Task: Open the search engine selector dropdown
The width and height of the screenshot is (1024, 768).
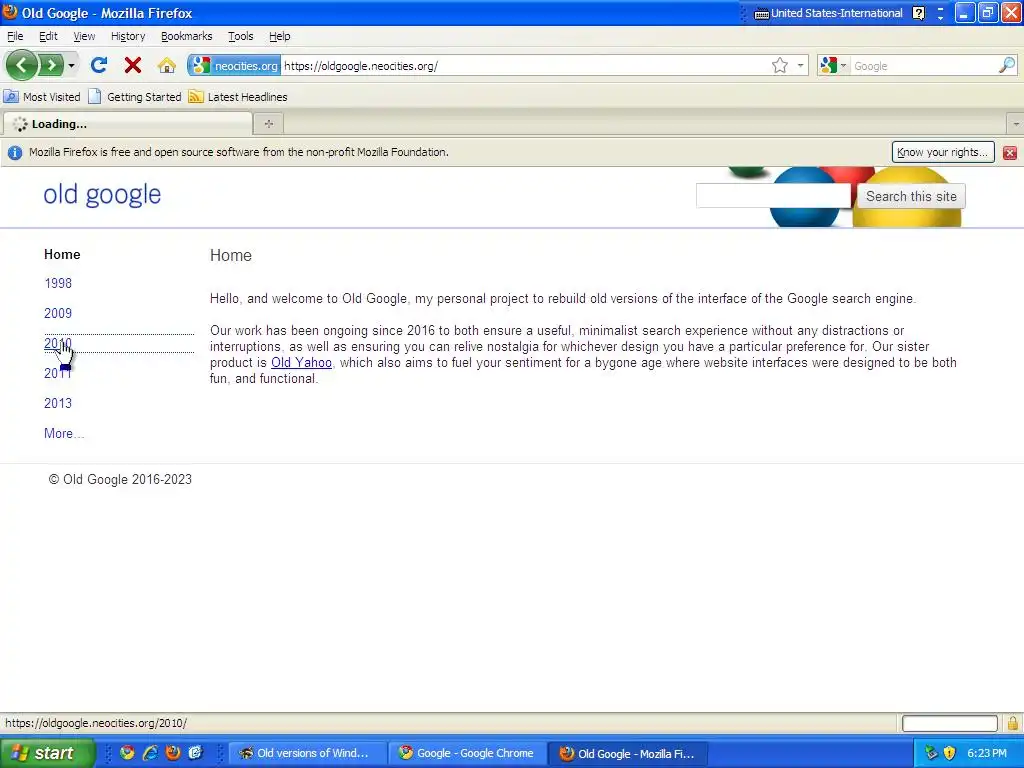Action: 833,65
